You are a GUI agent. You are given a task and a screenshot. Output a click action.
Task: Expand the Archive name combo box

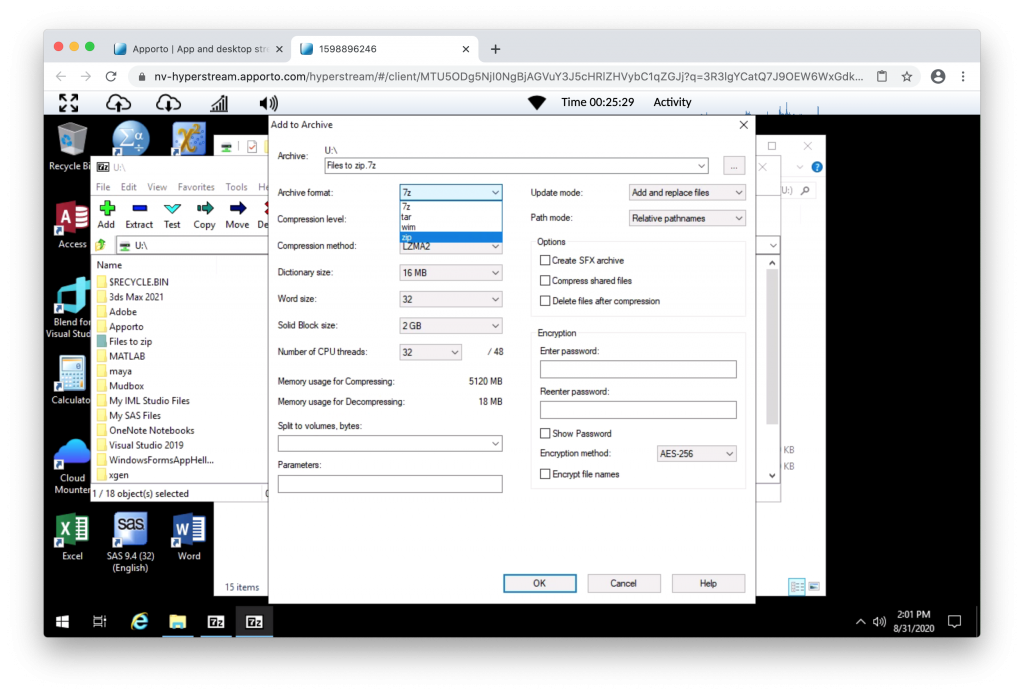point(701,166)
